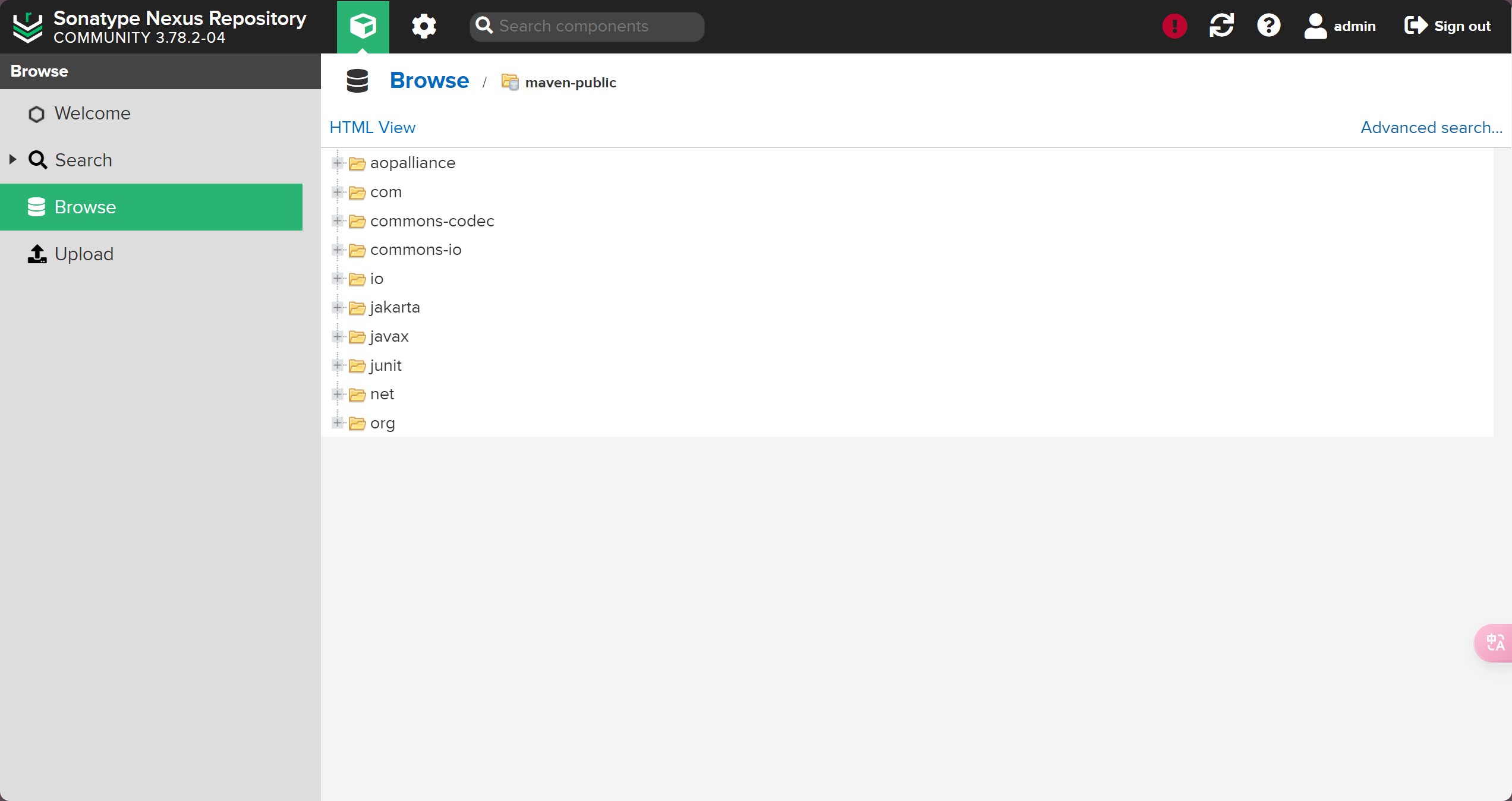Screen dimensions: 1512x801
Task: Select the aopalliance tree row
Action: 907,163
